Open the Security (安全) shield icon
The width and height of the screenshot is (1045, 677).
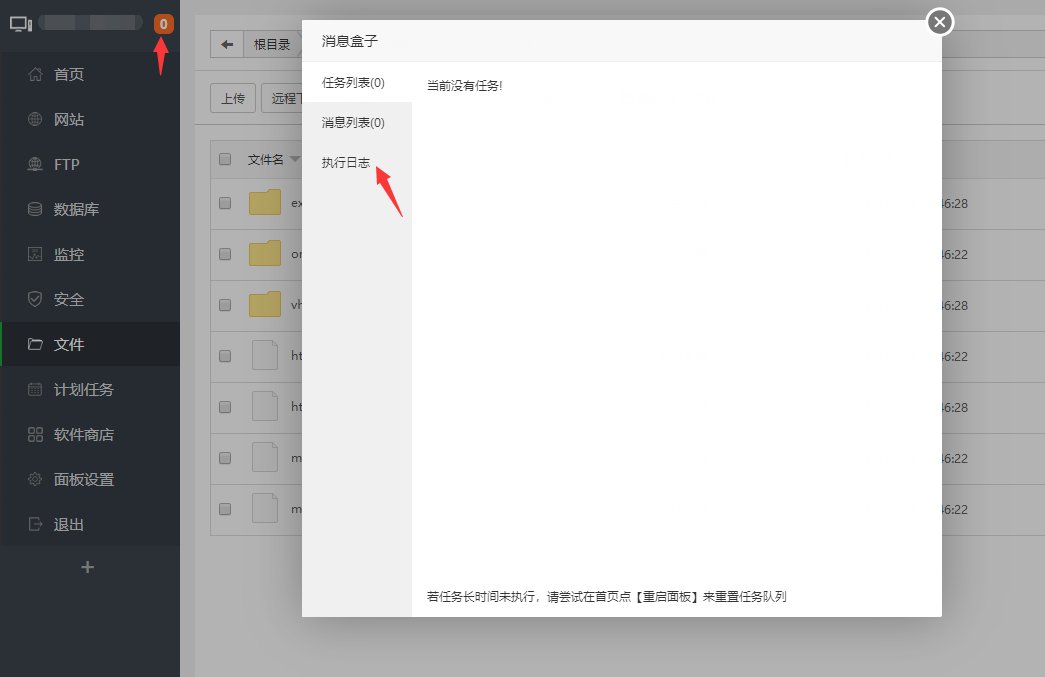(36, 299)
